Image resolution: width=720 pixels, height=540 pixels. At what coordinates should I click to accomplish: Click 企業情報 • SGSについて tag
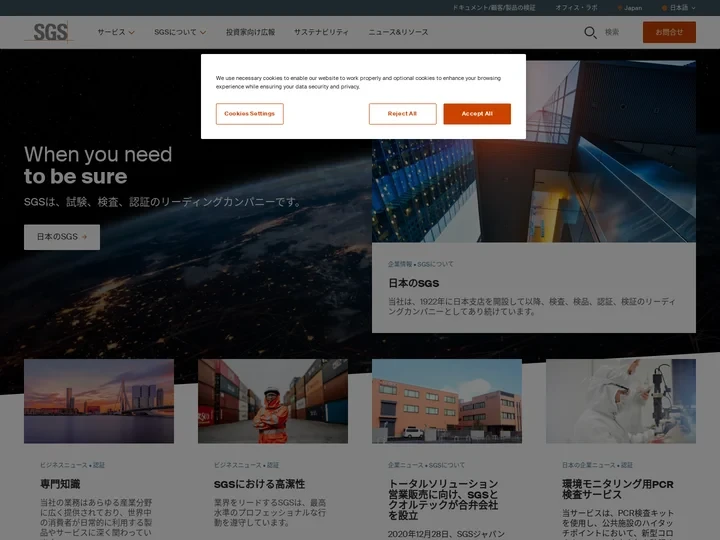[x=421, y=264]
